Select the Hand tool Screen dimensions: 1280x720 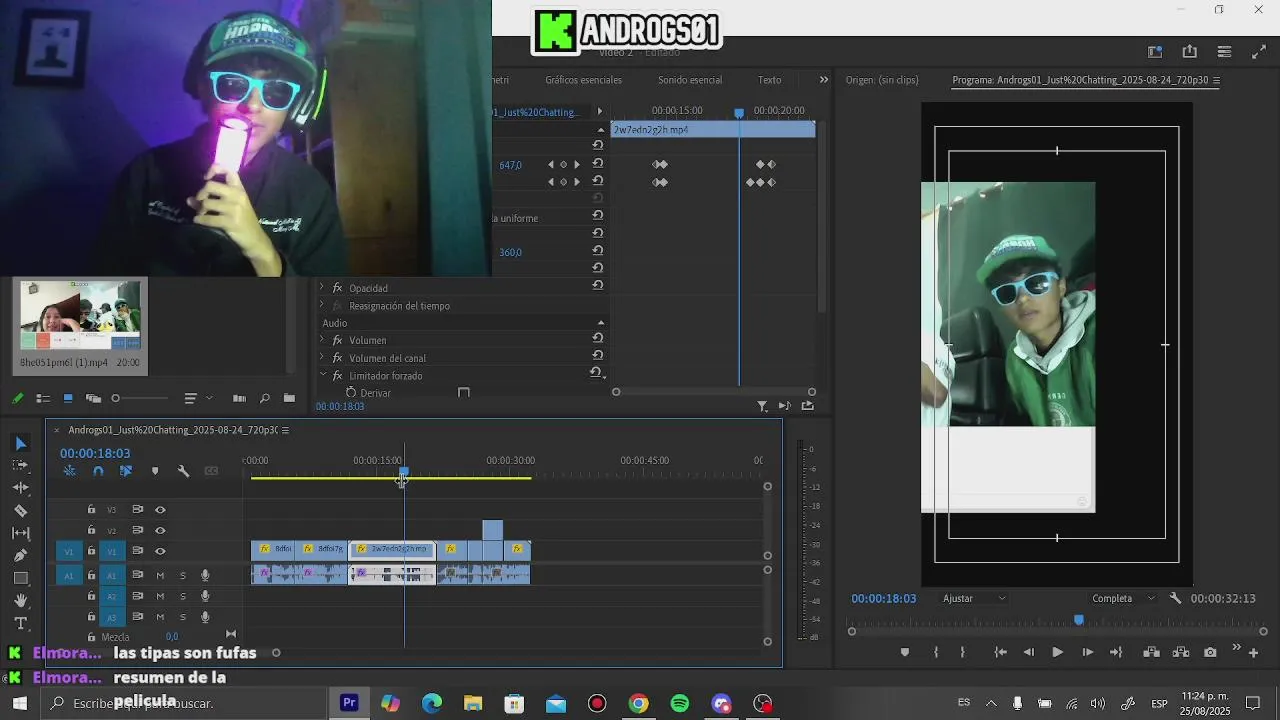20,601
